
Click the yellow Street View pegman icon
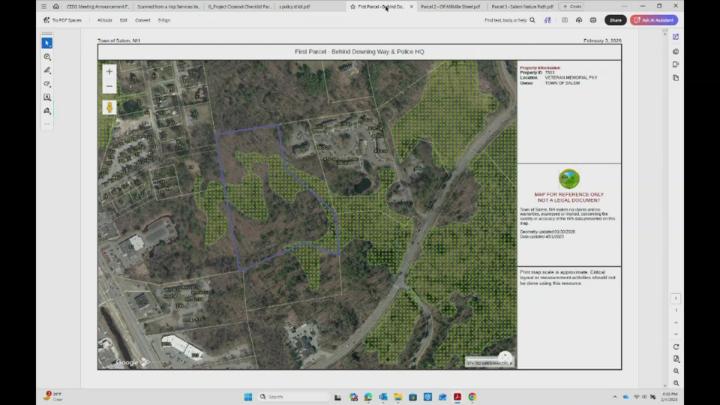click(x=110, y=107)
